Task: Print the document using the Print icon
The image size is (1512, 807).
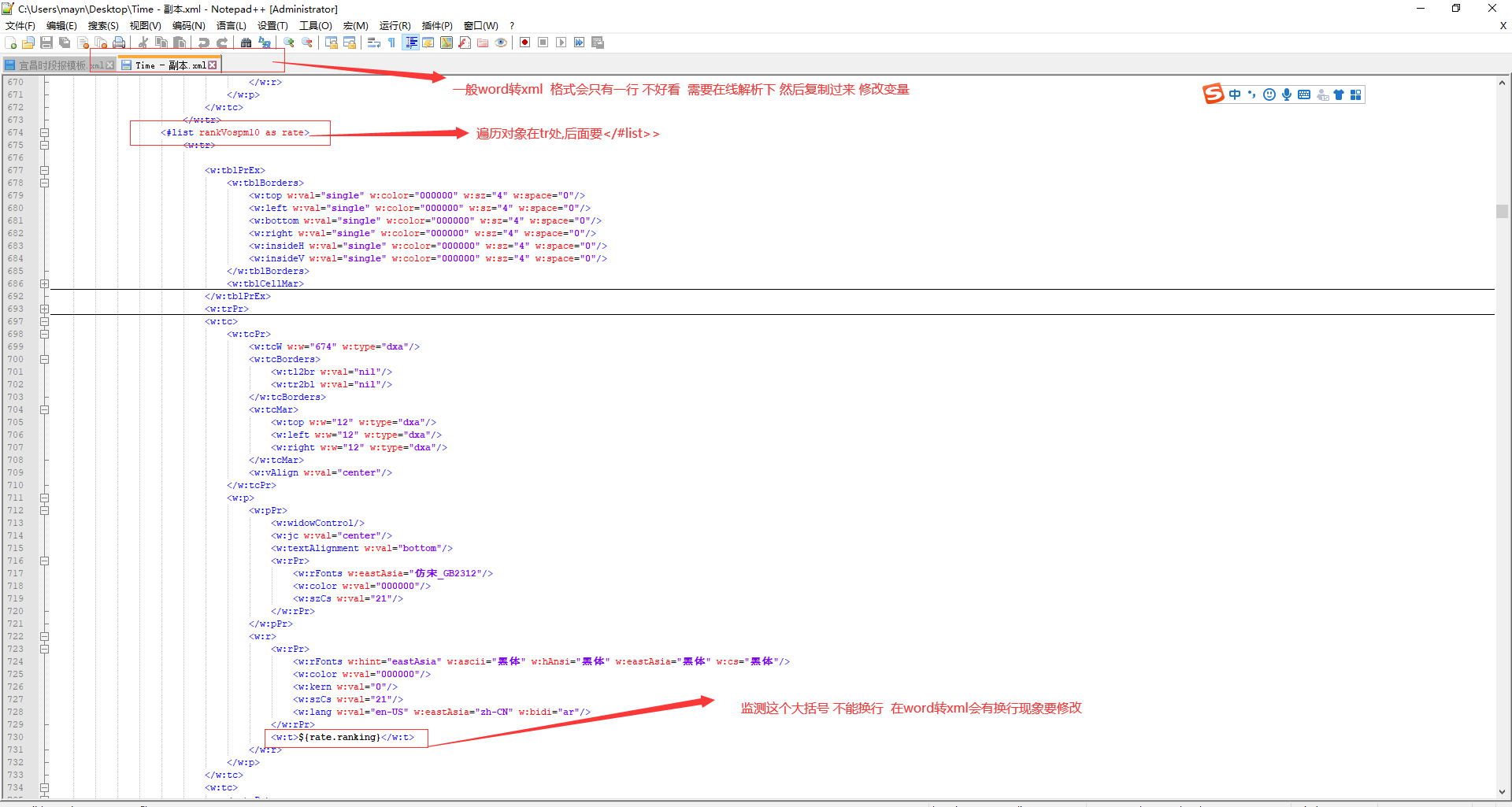Action: point(119,43)
